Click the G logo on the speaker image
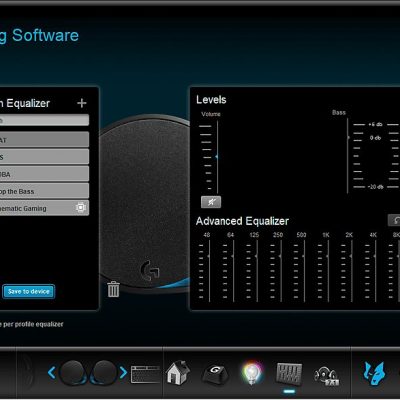 point(150,271)
